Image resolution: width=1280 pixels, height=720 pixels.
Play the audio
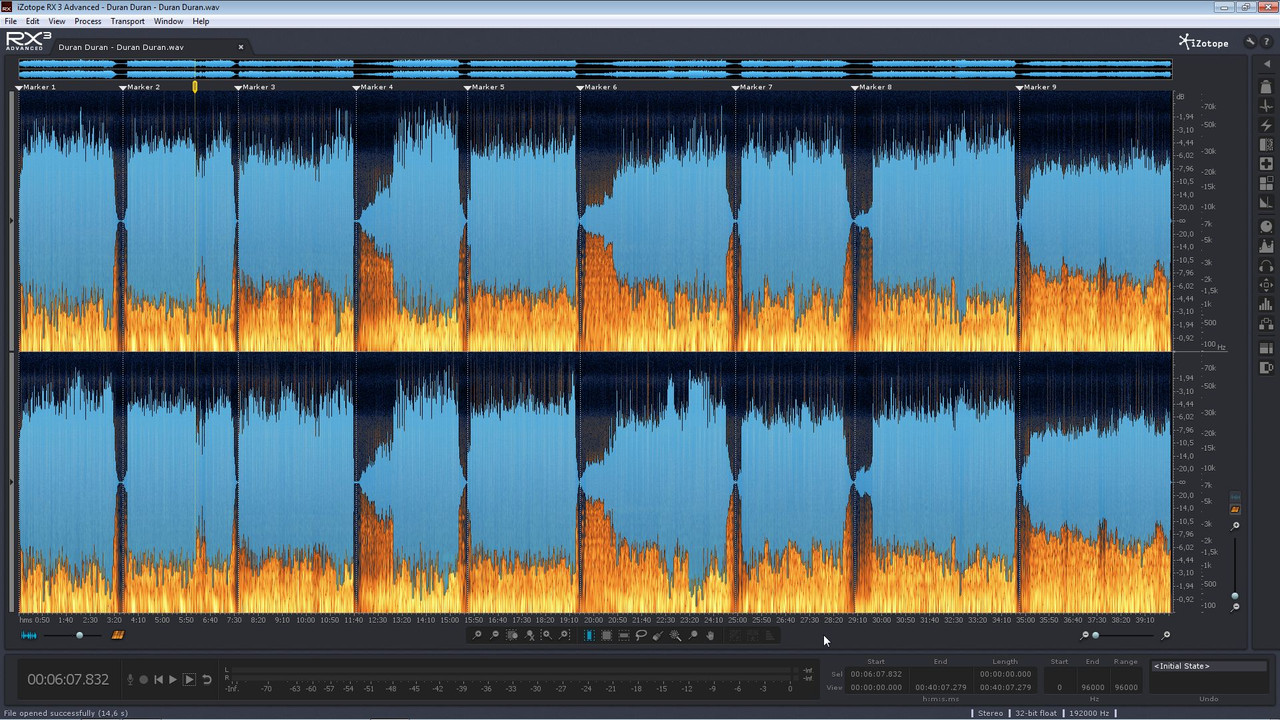coord(173,680)
